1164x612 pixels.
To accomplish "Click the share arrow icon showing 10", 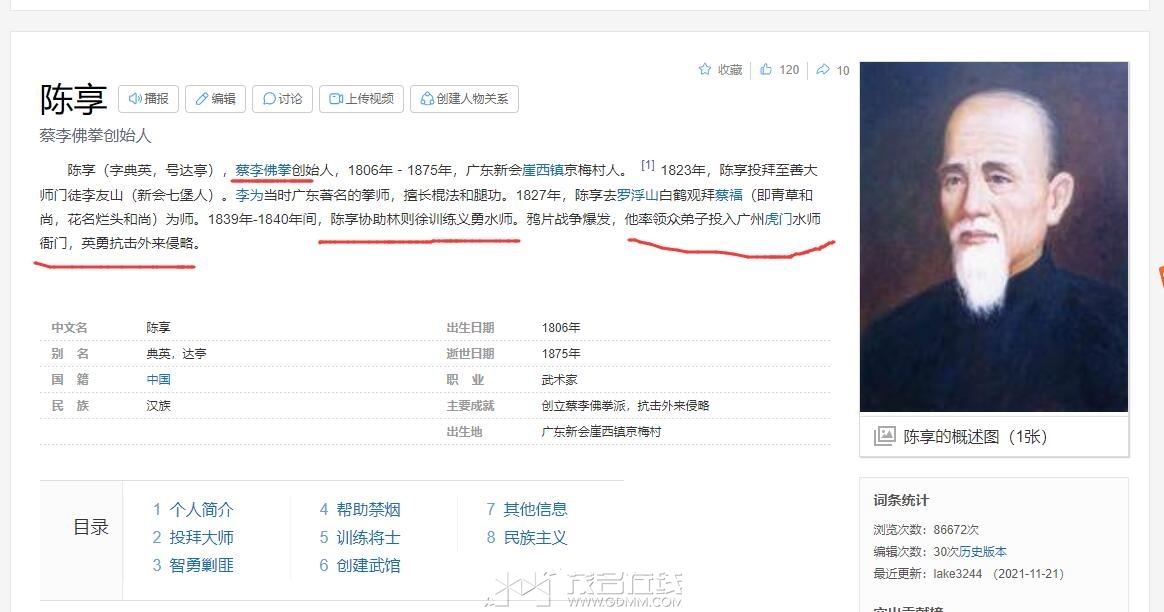I will [x=823, y=69].
